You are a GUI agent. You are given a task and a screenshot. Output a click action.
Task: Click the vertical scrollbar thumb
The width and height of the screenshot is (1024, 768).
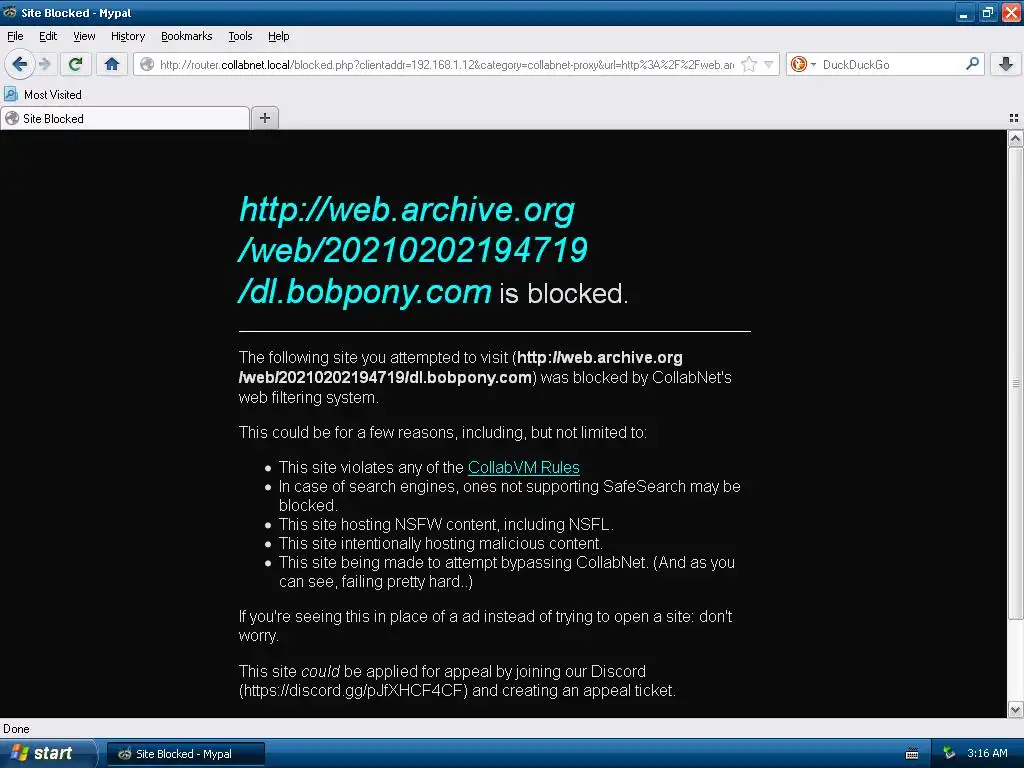point(1015,383)
